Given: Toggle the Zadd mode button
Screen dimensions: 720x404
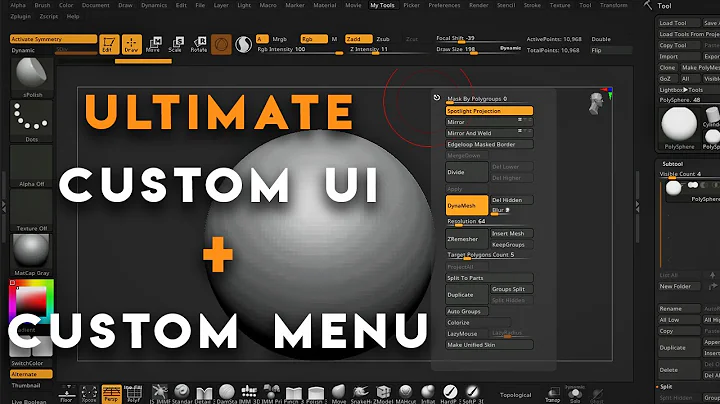Looking at the screenshot, I should pyautogui.click(x=359, y=39).
